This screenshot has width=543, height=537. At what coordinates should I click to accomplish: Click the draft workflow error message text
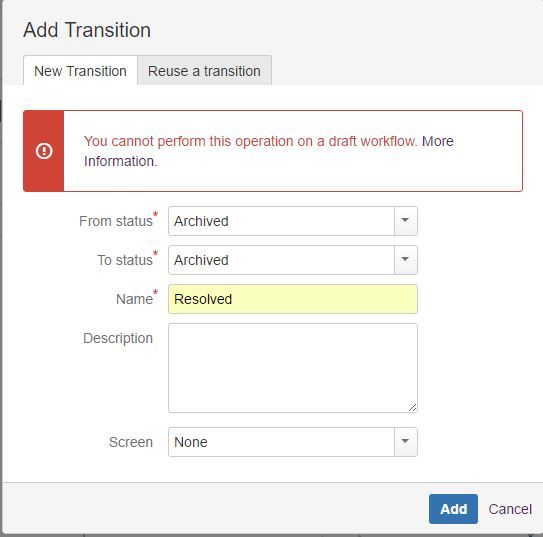250,141
